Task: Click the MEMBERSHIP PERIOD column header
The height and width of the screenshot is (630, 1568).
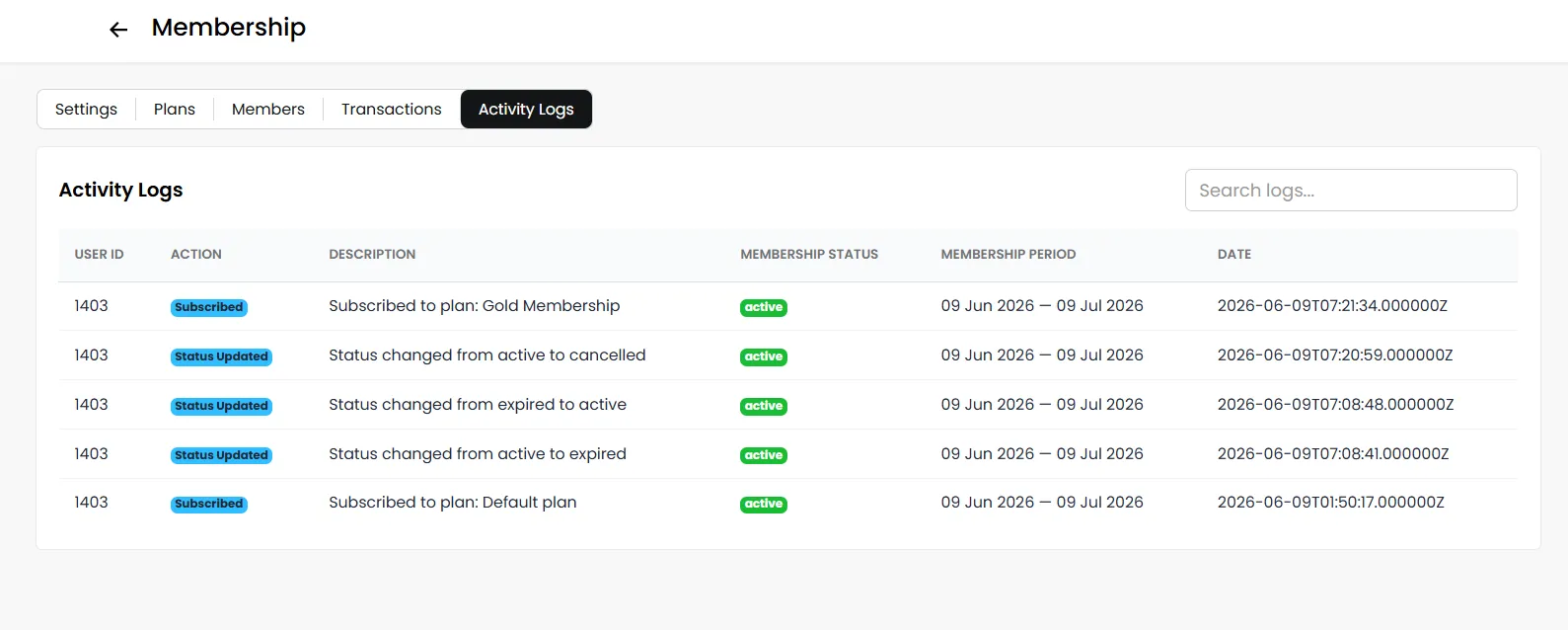Action: 1008,255
